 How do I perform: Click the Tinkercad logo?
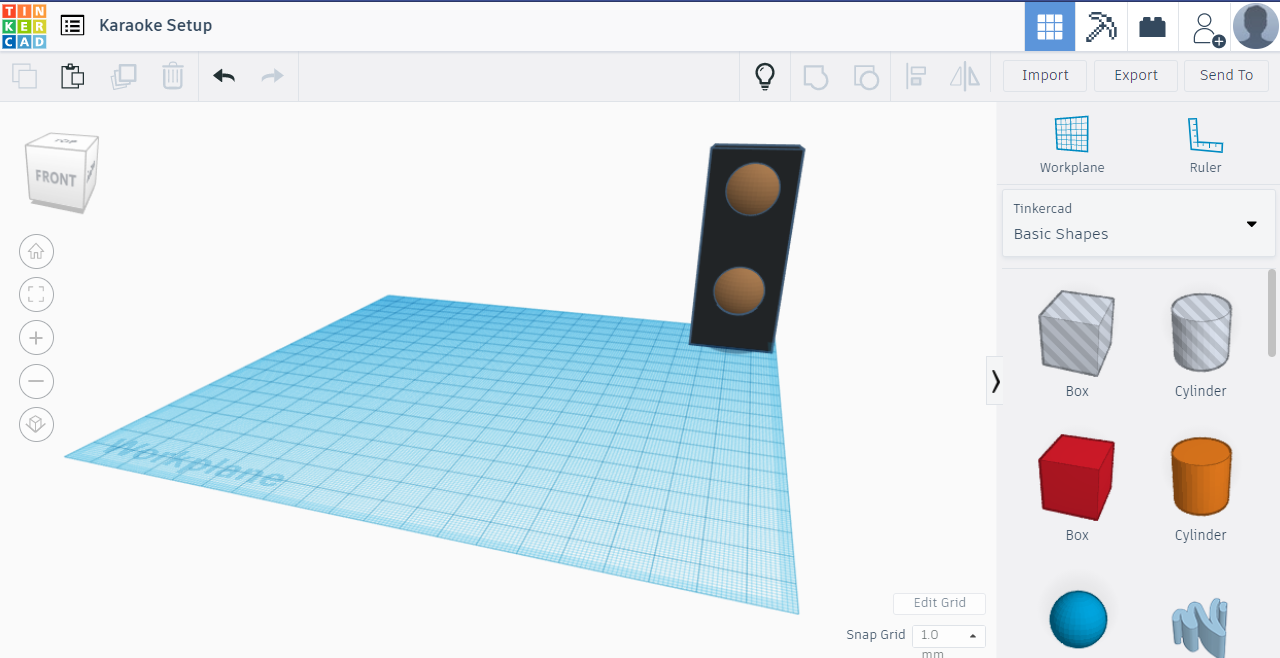[x=24, y=26]
